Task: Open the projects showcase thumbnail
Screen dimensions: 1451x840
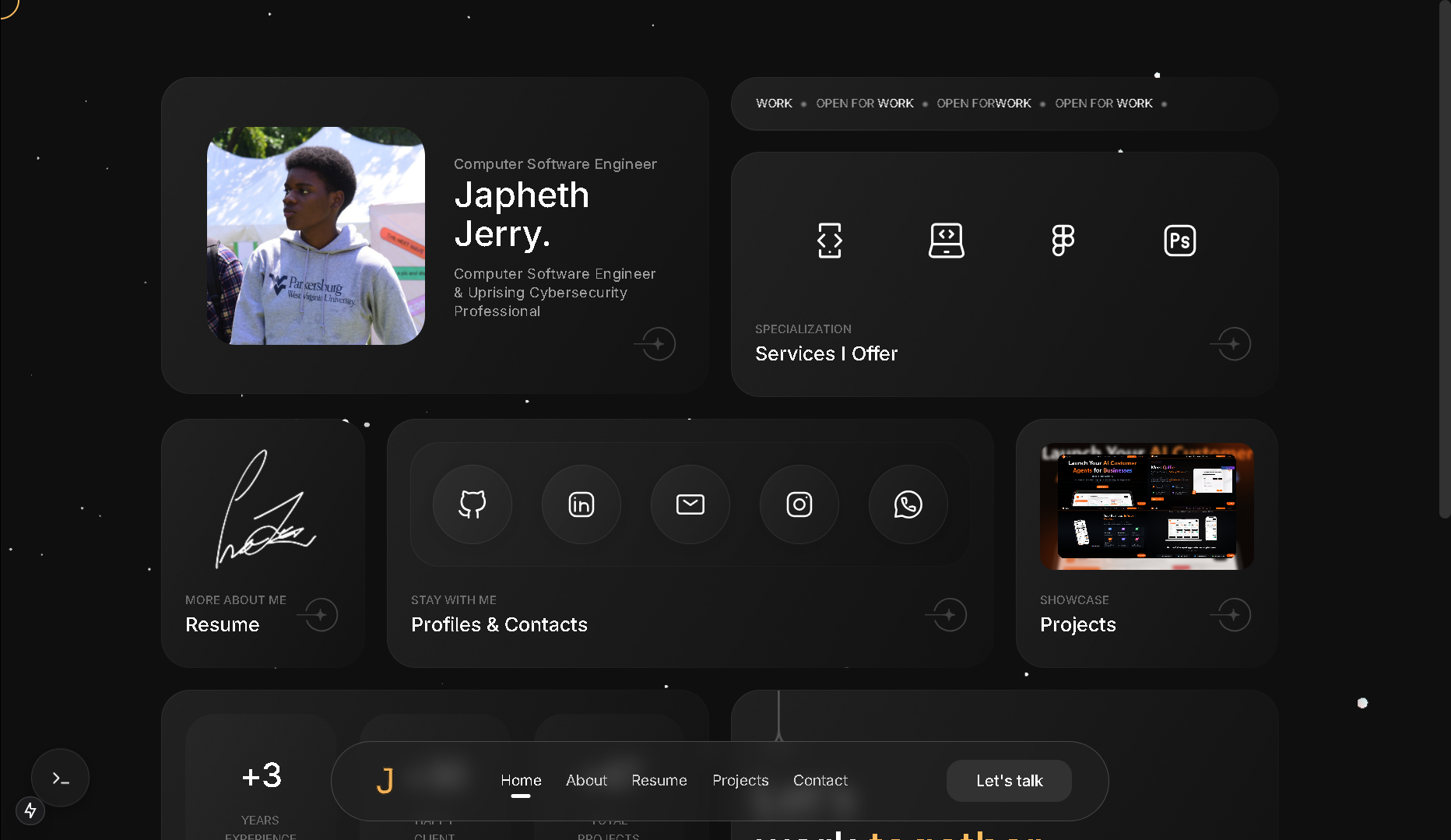Action: click(x=1147, y=506)
